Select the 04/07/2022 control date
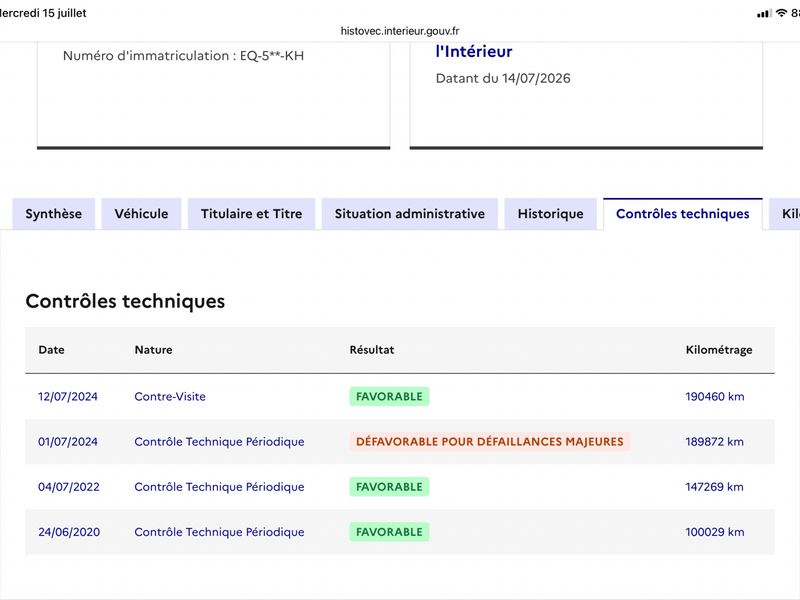 [69, 487]
